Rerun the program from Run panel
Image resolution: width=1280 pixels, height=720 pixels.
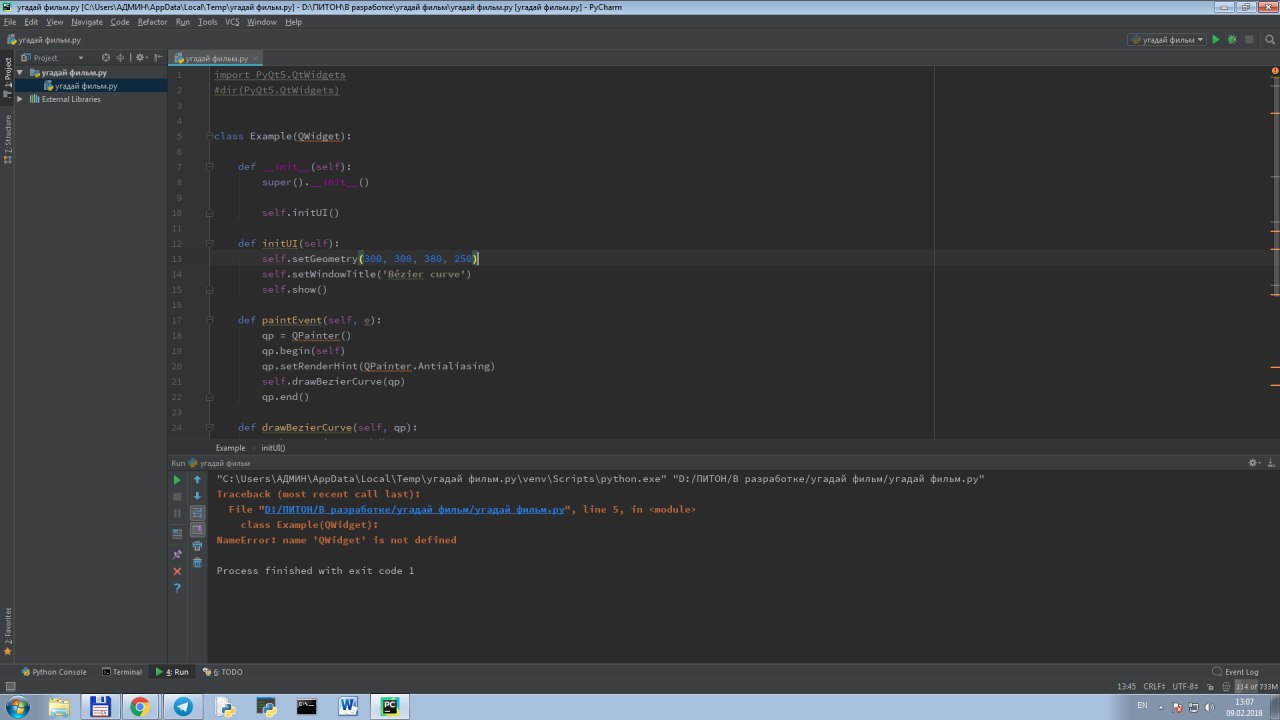tap(178, 480)
